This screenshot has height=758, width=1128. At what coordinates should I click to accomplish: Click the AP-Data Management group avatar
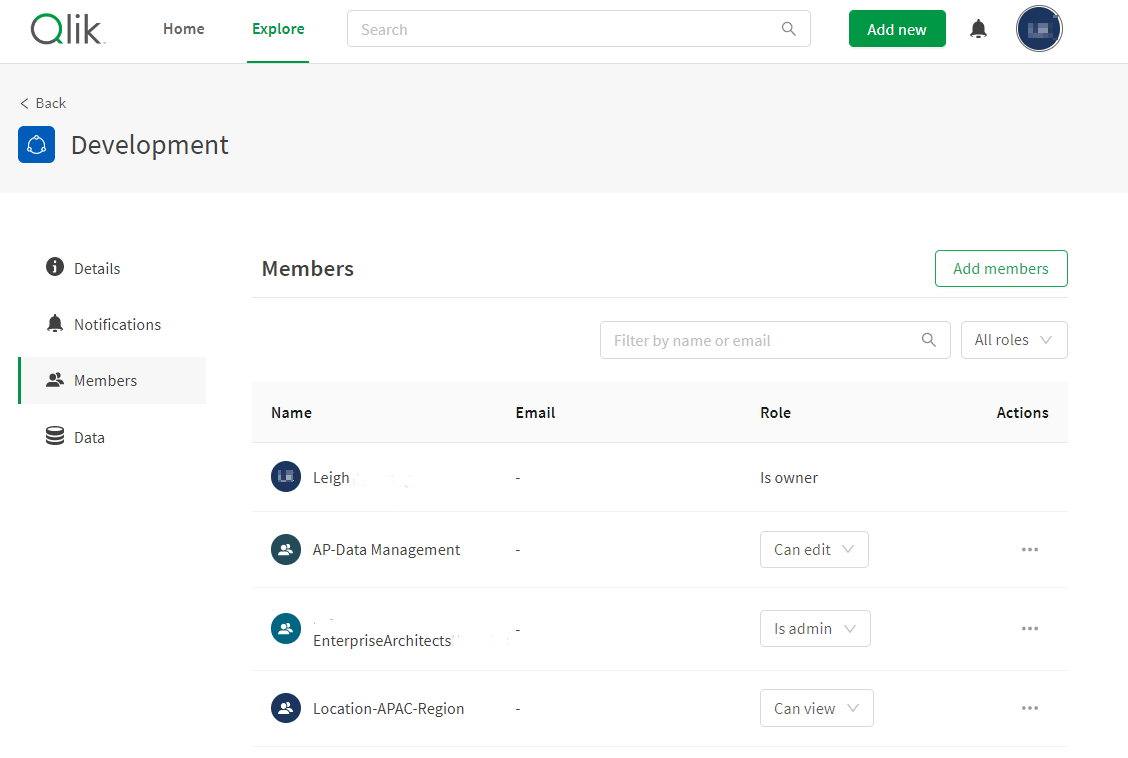[x=286, y=550]
